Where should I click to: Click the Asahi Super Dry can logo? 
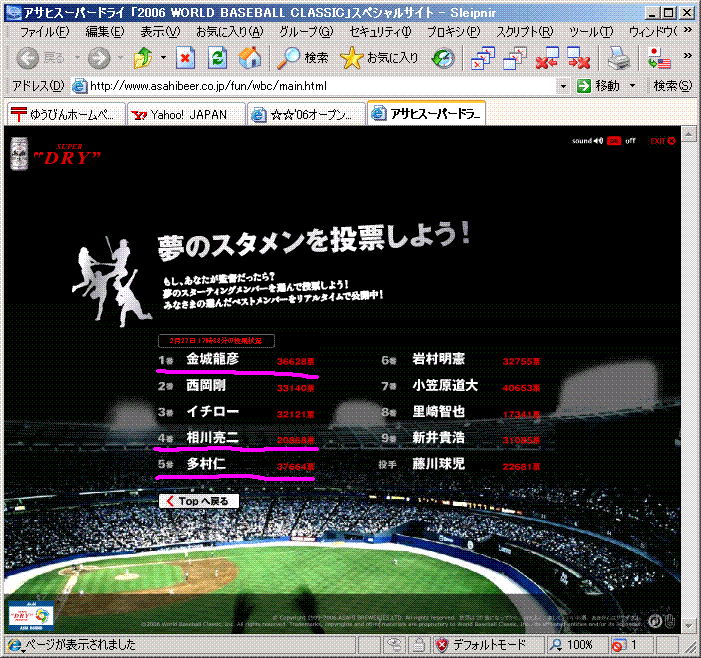click(x=19, y=154)
